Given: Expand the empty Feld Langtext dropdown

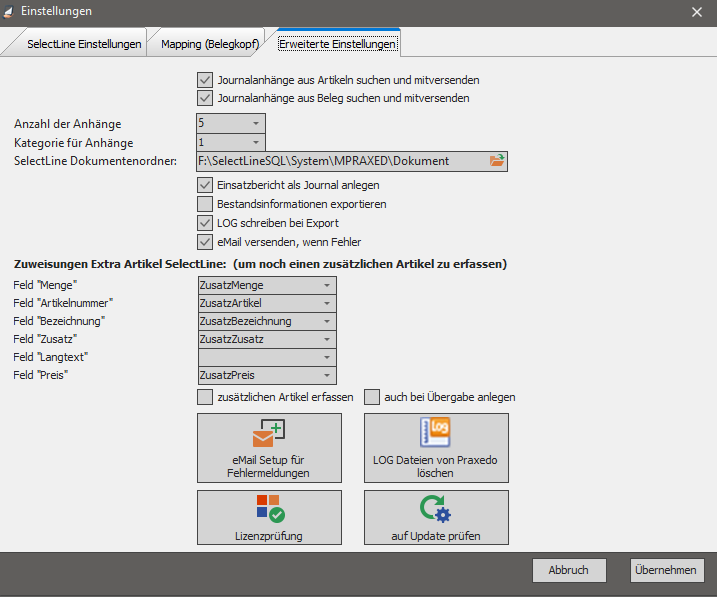Looking at the screenshot, I should point(326,357).
